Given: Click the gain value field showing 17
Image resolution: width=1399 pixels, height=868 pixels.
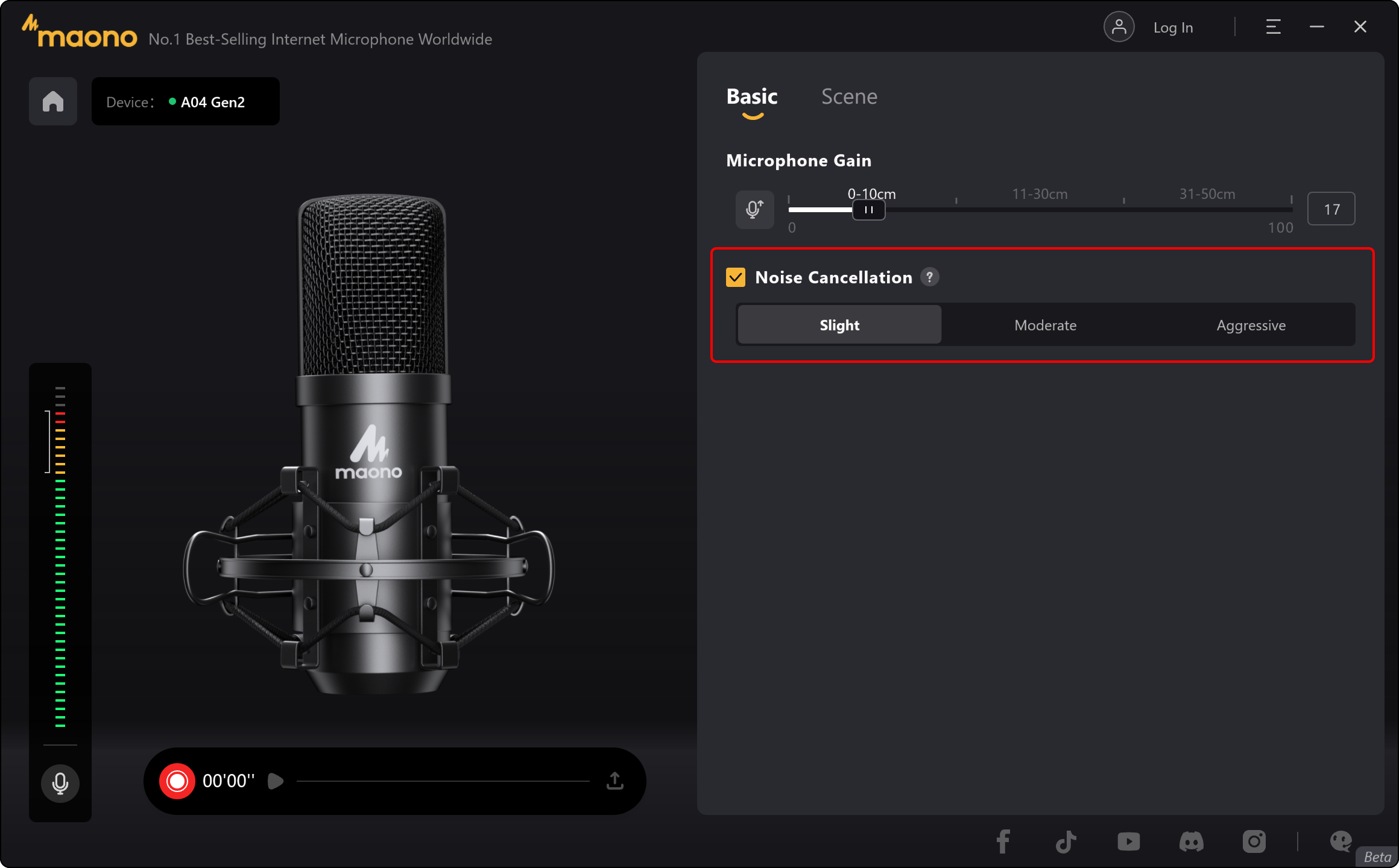Looking at the screenshot, I should pos(1331,209).
